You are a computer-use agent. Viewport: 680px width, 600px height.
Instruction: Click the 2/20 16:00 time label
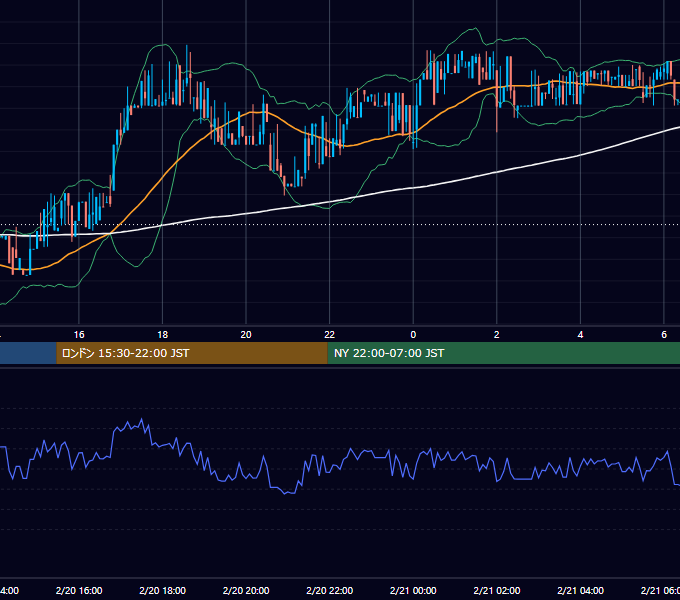[79, 590]
